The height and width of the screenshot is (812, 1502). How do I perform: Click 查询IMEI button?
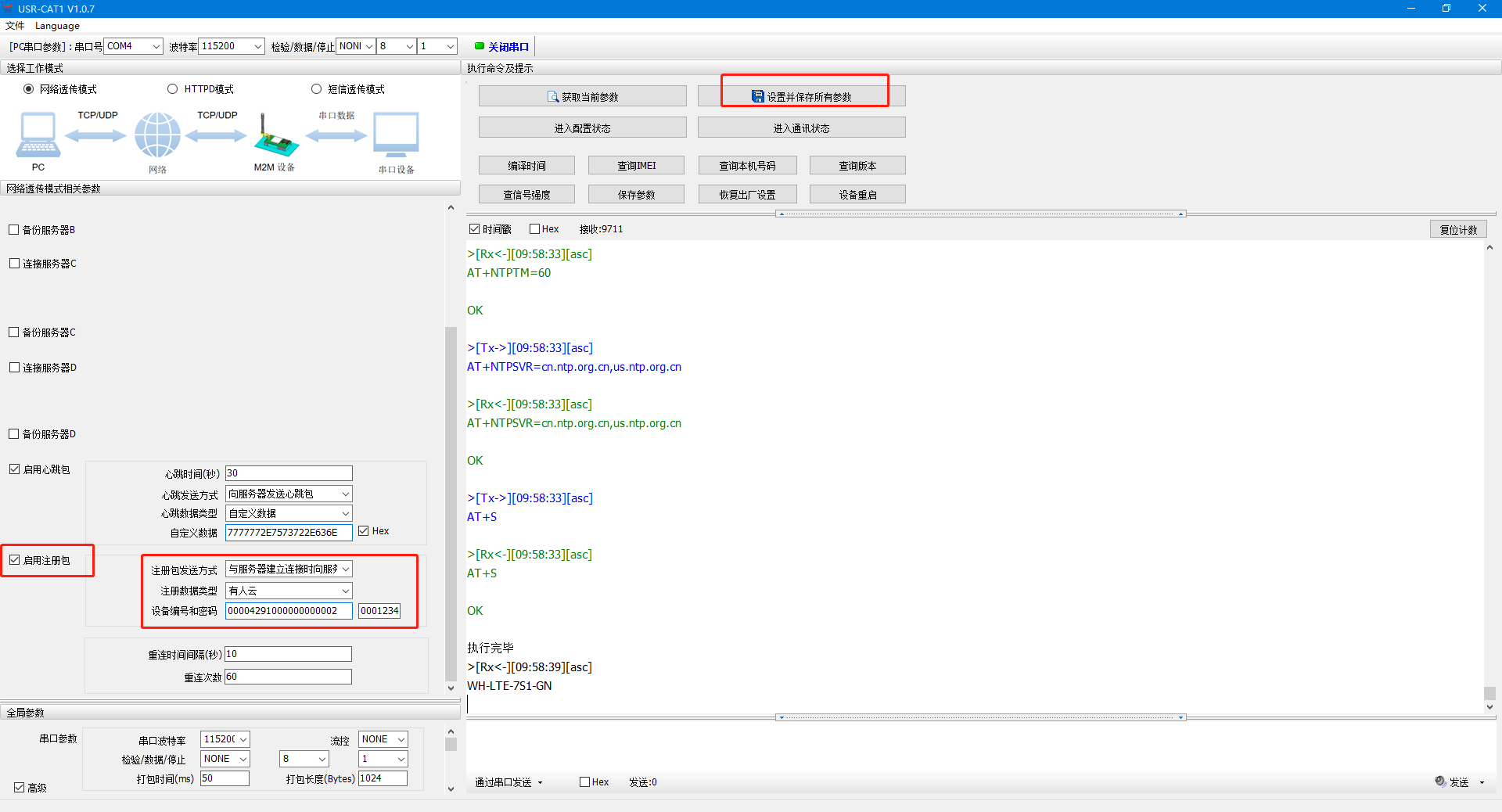click(636, 165)
